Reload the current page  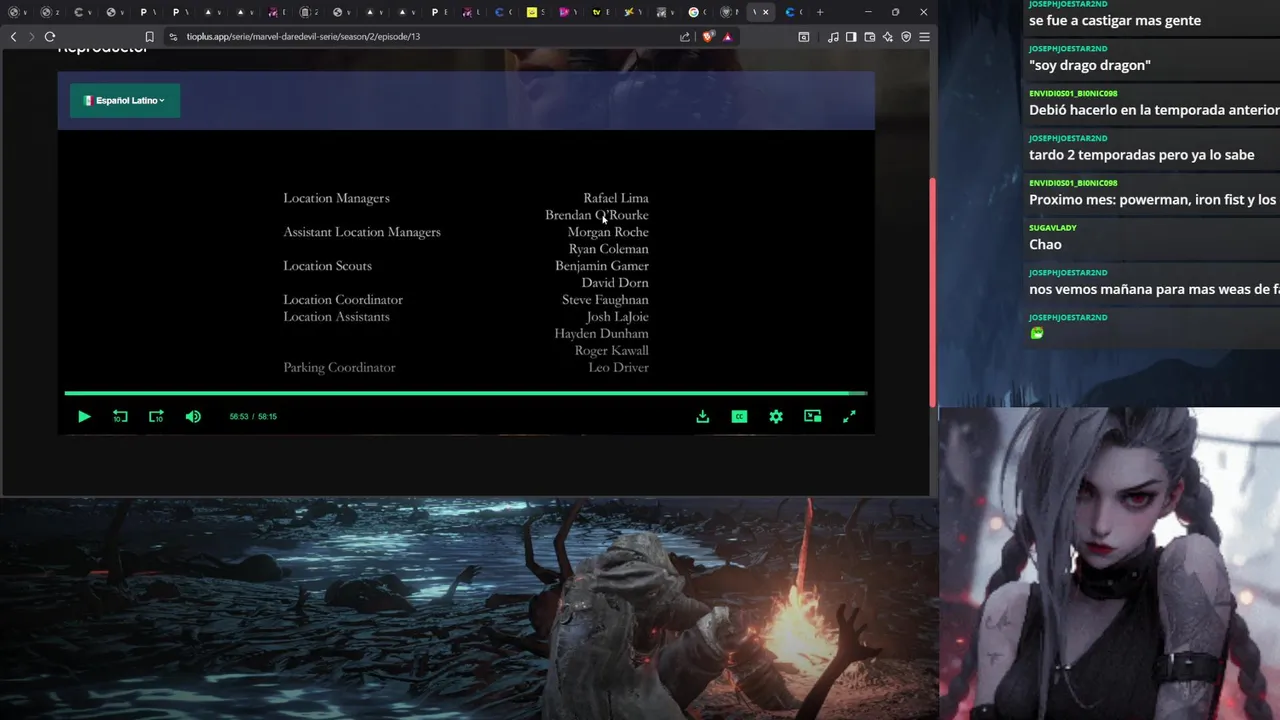(x=50, y=37)
